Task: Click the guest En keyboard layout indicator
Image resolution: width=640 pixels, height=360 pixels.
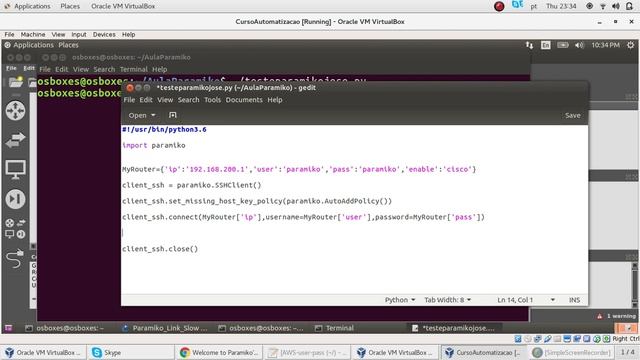Action: (x=546, y=45)
